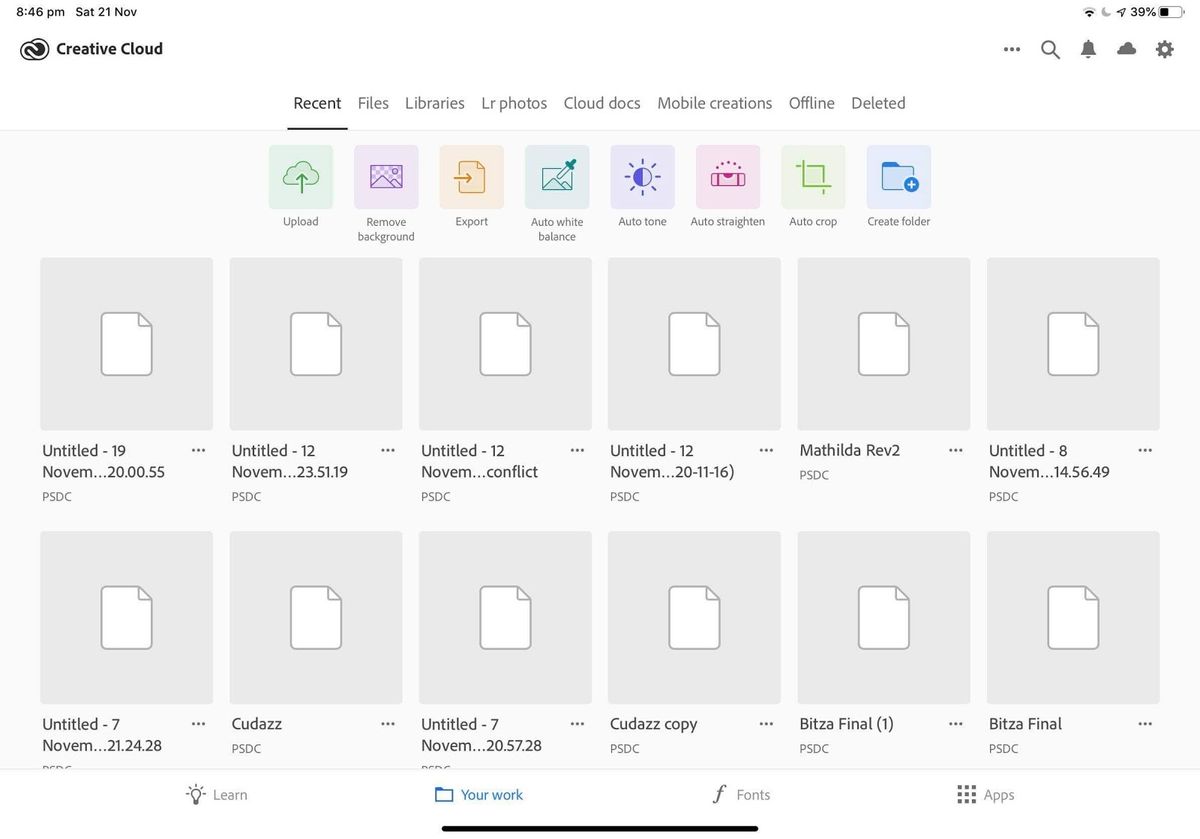Screen dimensions: 1200x839
Task: Check cloud storage status icon
Action: (1126, 48)
